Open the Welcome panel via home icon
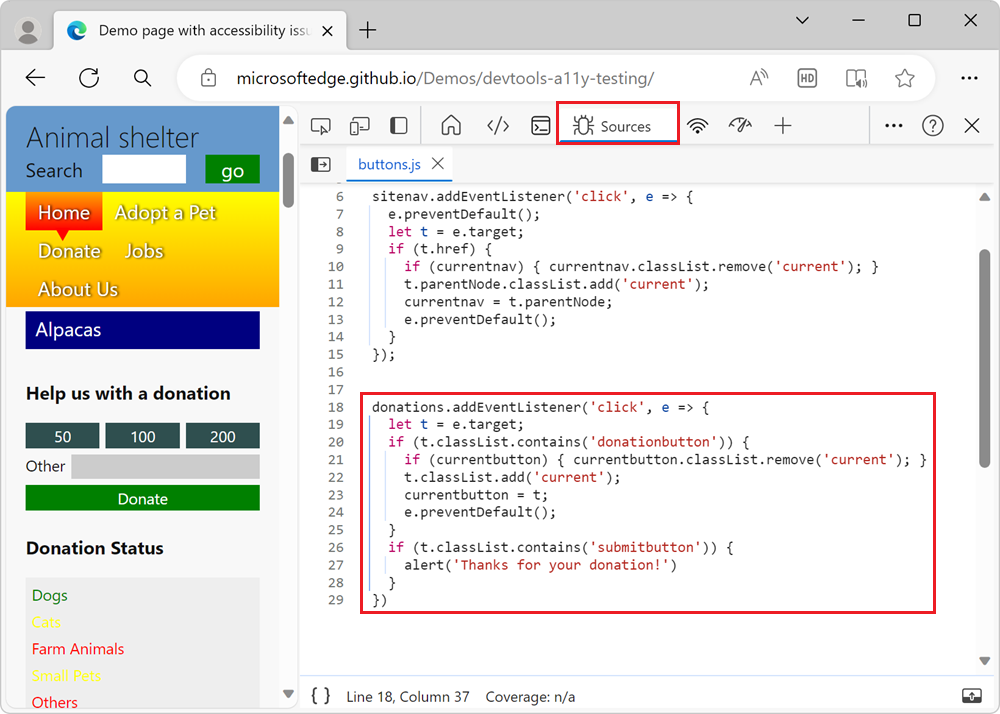Image resolution: width=1000 pixels, height=714 pixels. [x=451, y=125]
